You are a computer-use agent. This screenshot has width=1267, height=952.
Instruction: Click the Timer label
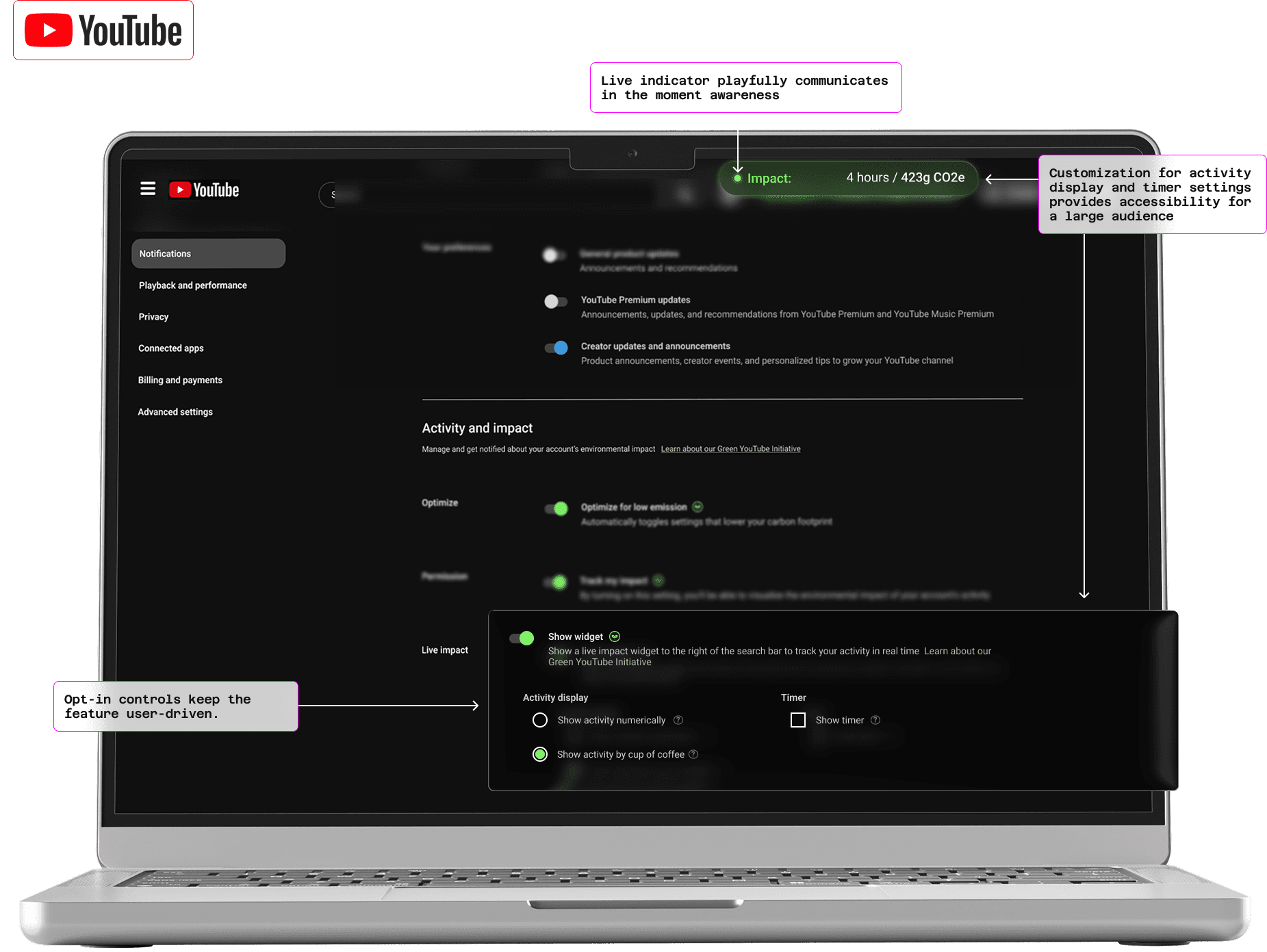[x=793, y=697]
